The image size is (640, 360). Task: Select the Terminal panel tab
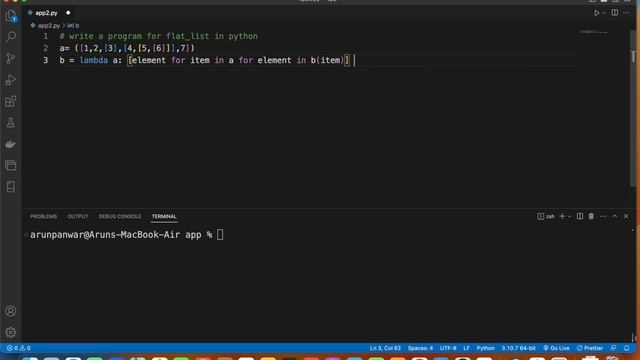click(x=164, y=216)
